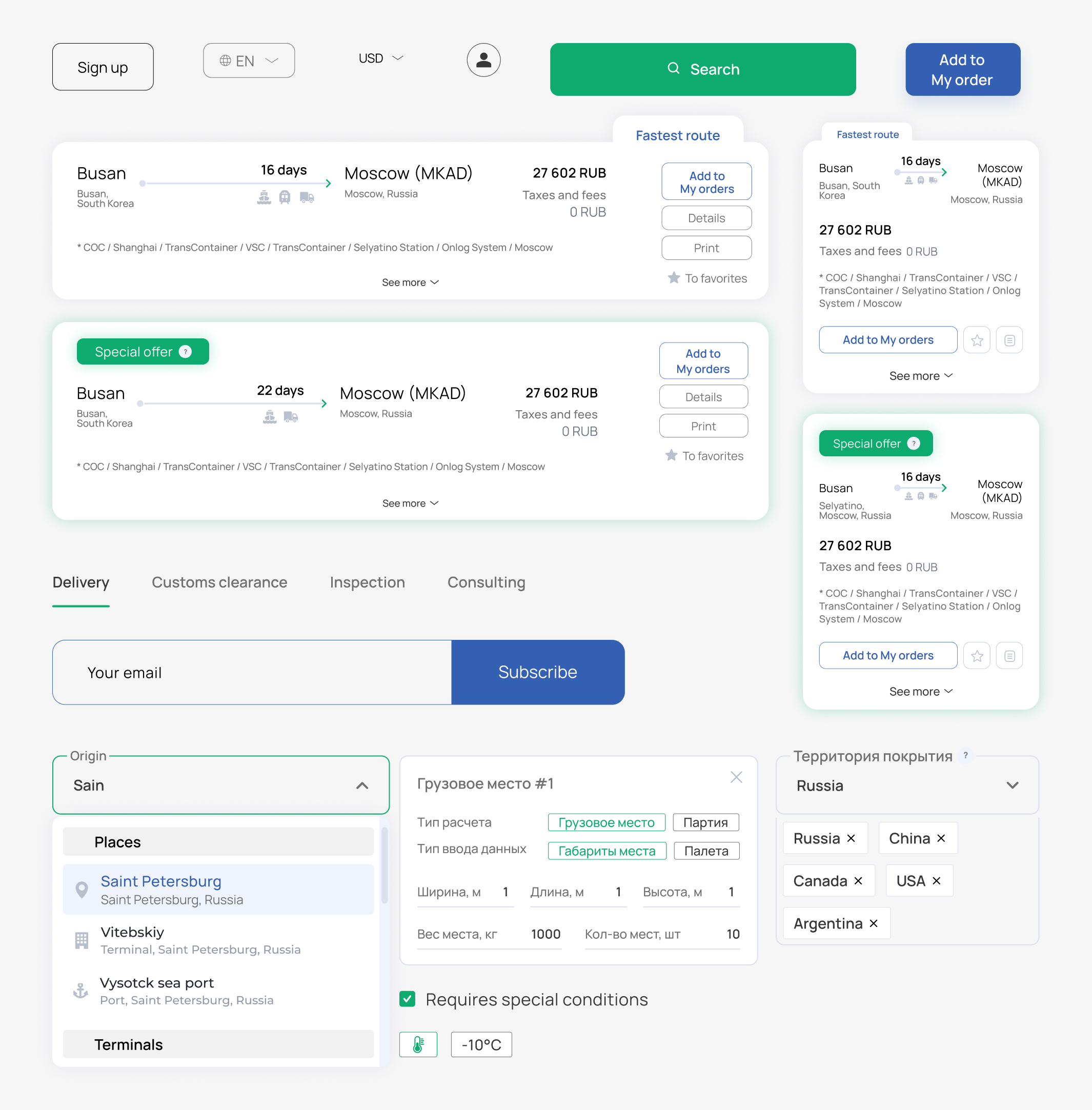This screenshot has height=1110, width=1092.
Task: Click the question mark on Special offer badge
Action: coord(185,352)
